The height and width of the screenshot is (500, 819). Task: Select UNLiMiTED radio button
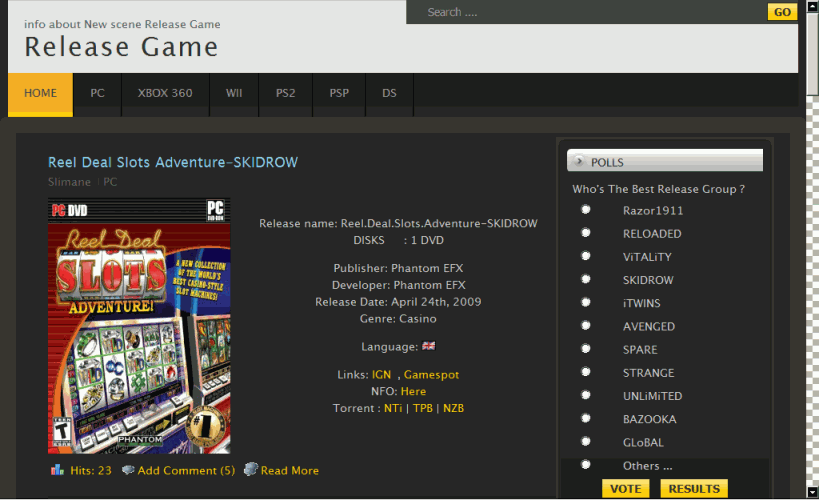[586, 395]
